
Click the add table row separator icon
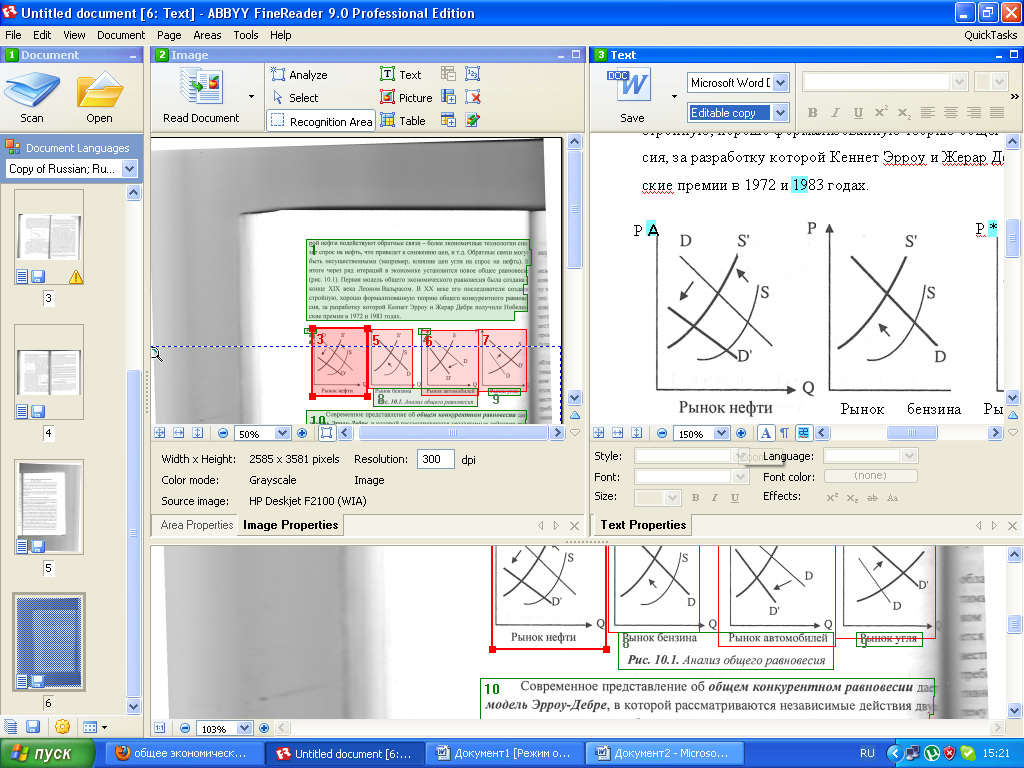(x=448, y=120)
